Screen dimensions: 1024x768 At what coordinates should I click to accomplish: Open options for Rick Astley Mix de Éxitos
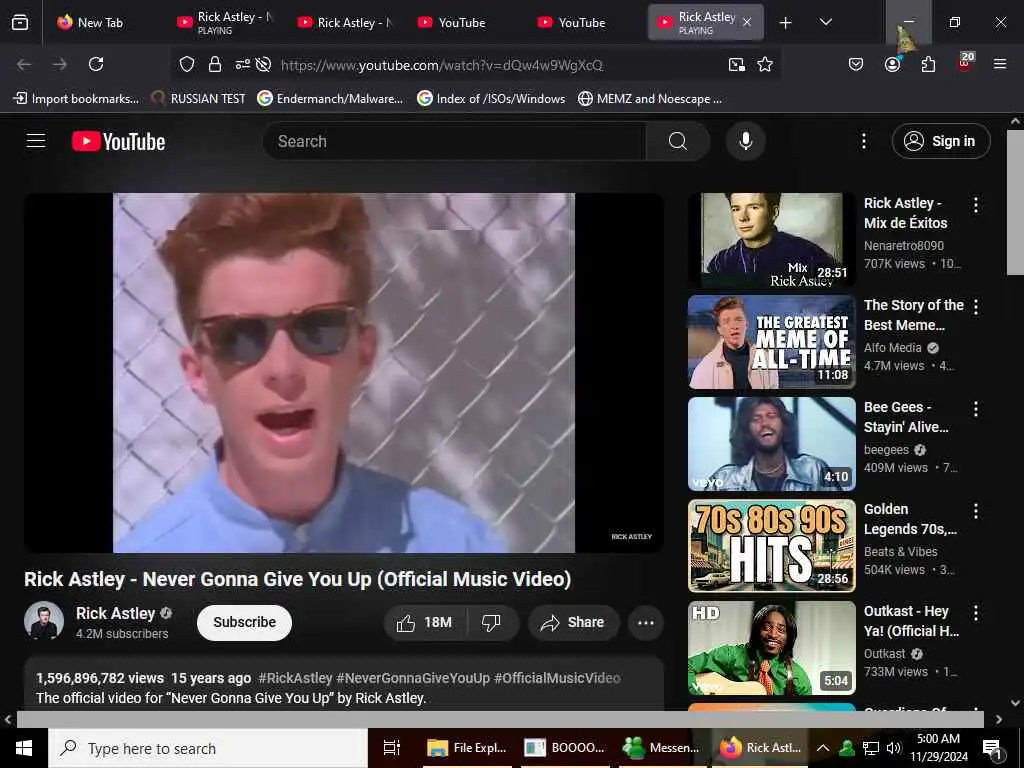pyautogui.click(x=976, y=205)
